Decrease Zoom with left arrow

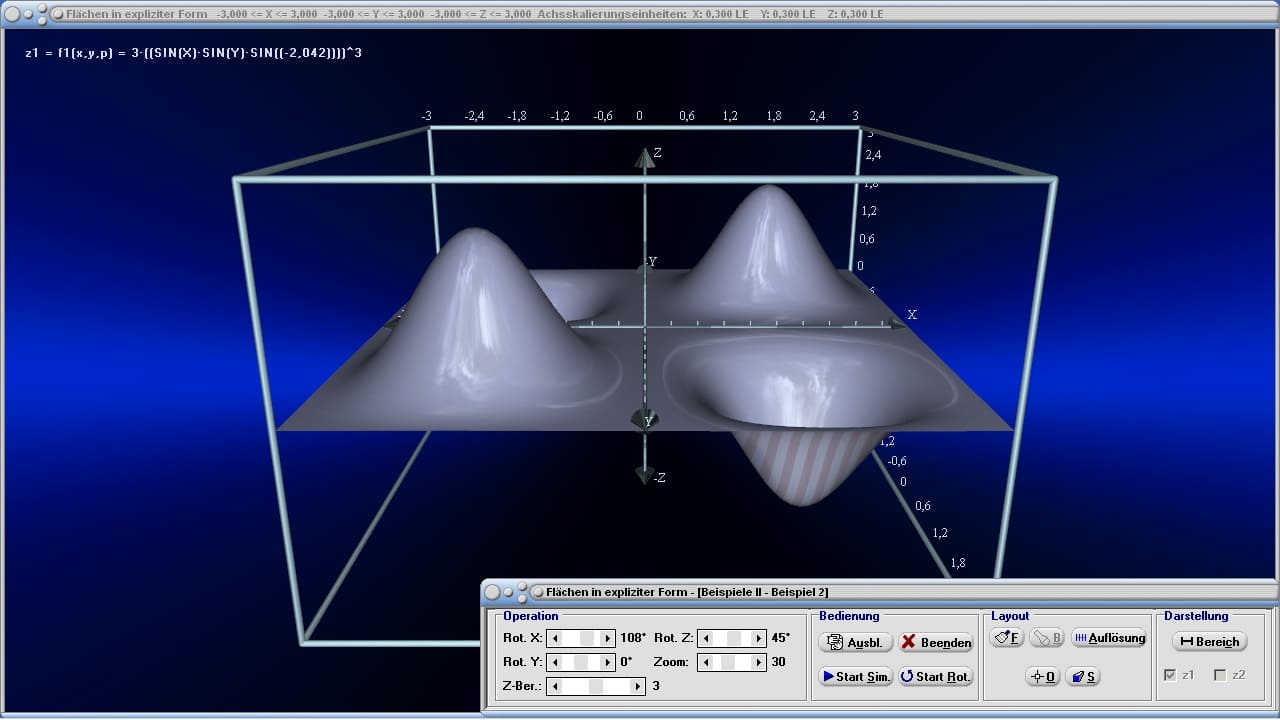pyautogui.click(x=705, y=662)
